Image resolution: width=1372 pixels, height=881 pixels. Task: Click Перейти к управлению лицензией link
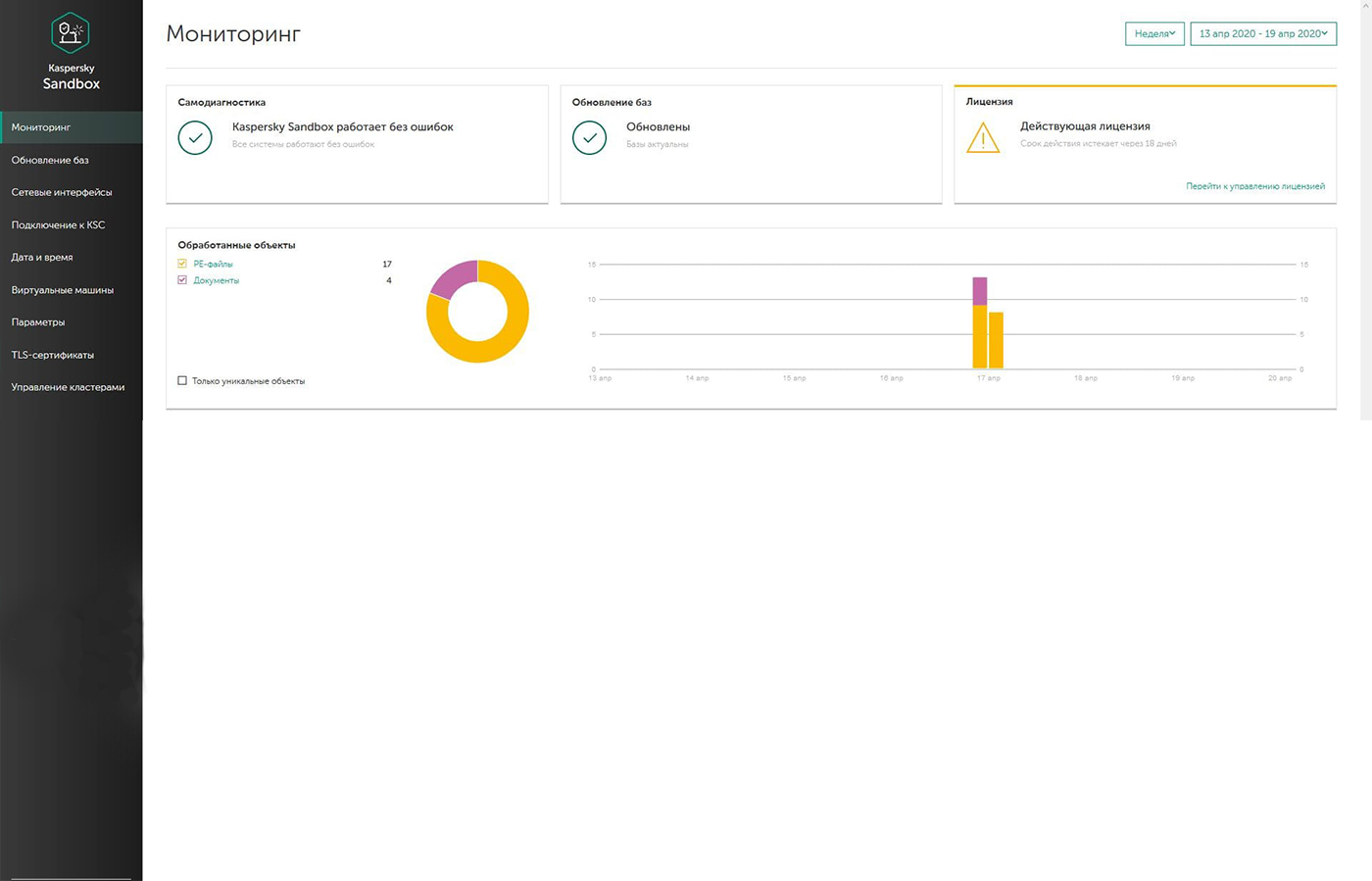coord(1254,186)
